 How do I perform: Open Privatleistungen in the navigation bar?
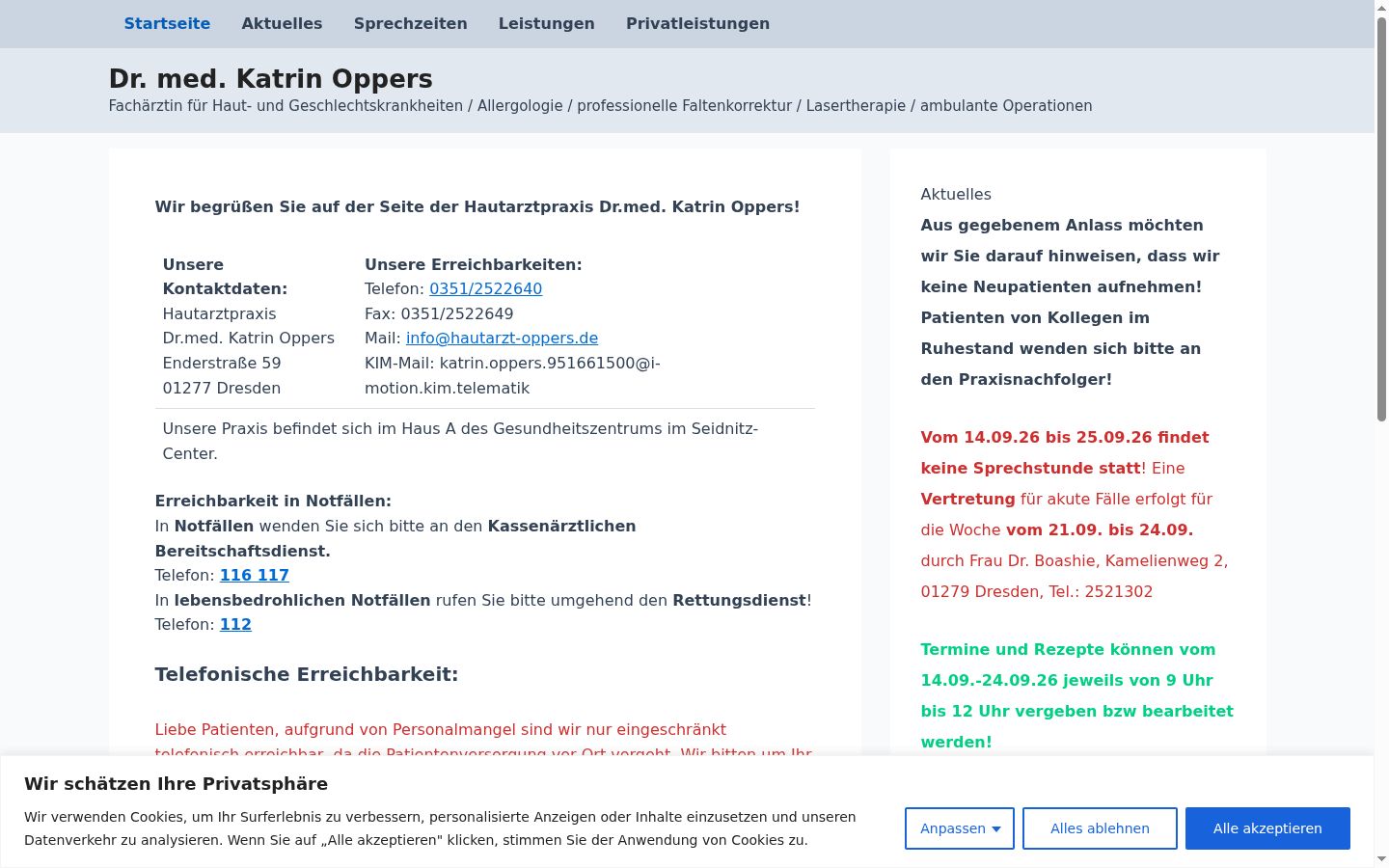tap(697, 23)
